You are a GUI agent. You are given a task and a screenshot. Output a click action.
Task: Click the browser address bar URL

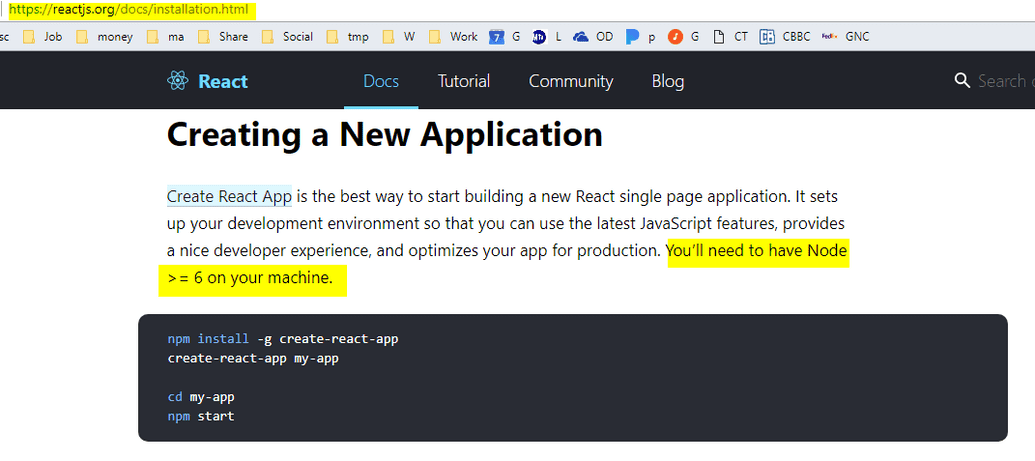point(130,10)
